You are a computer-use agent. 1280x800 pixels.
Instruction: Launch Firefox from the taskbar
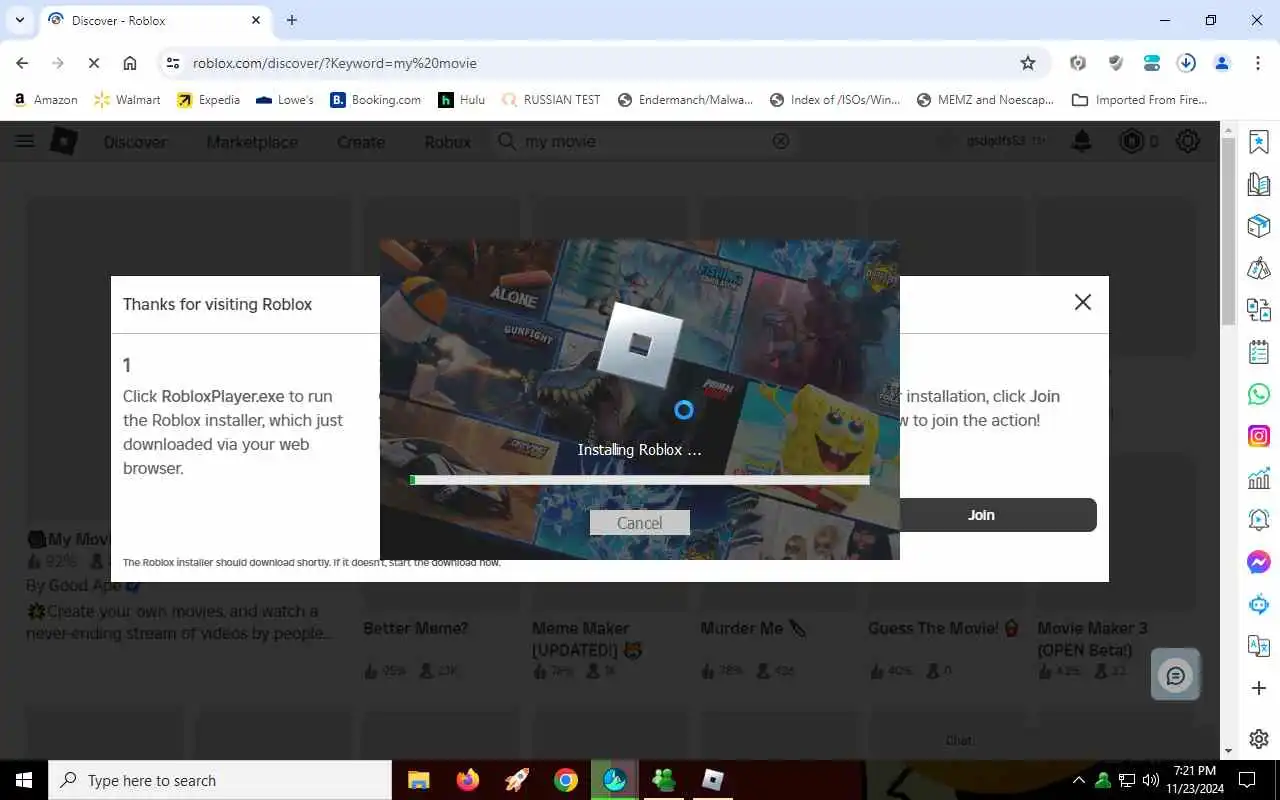[467, 780]
